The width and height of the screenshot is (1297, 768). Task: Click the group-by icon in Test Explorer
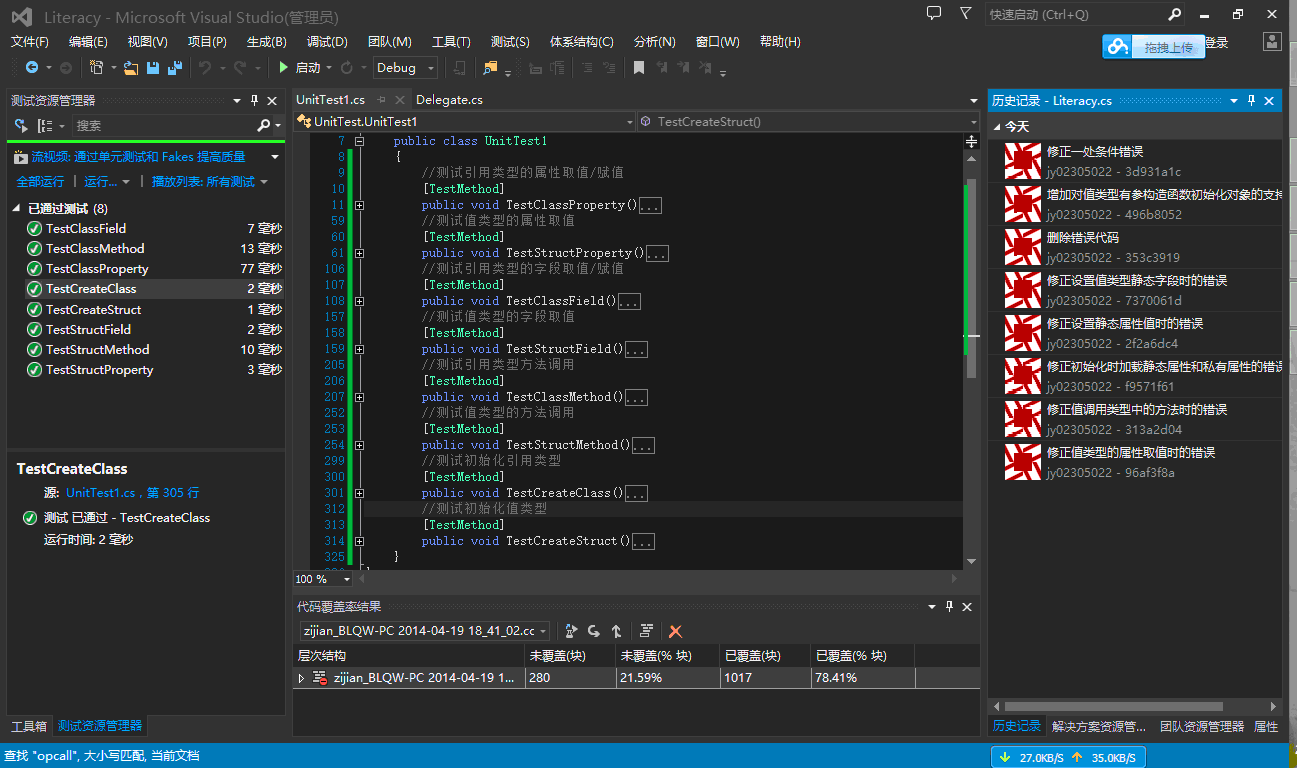click(x=45, y=126)
